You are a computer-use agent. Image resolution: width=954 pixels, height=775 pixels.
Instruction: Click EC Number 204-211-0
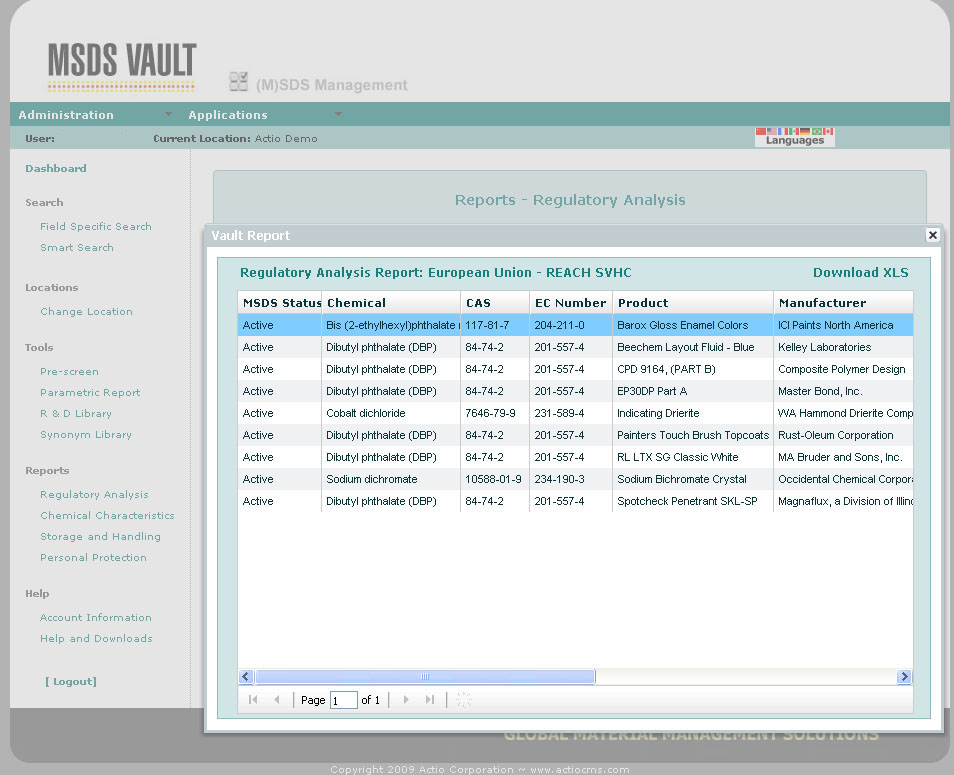559,325
